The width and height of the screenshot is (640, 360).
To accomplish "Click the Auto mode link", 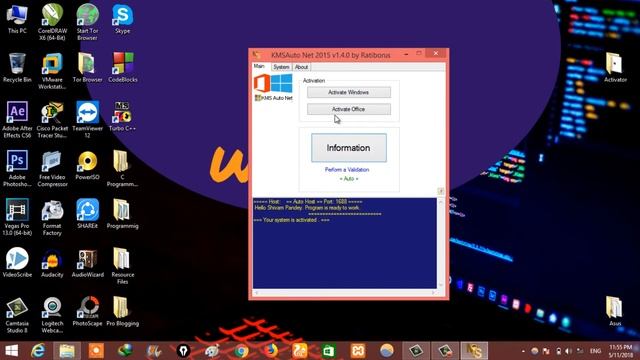I will [x=349, y=179].
